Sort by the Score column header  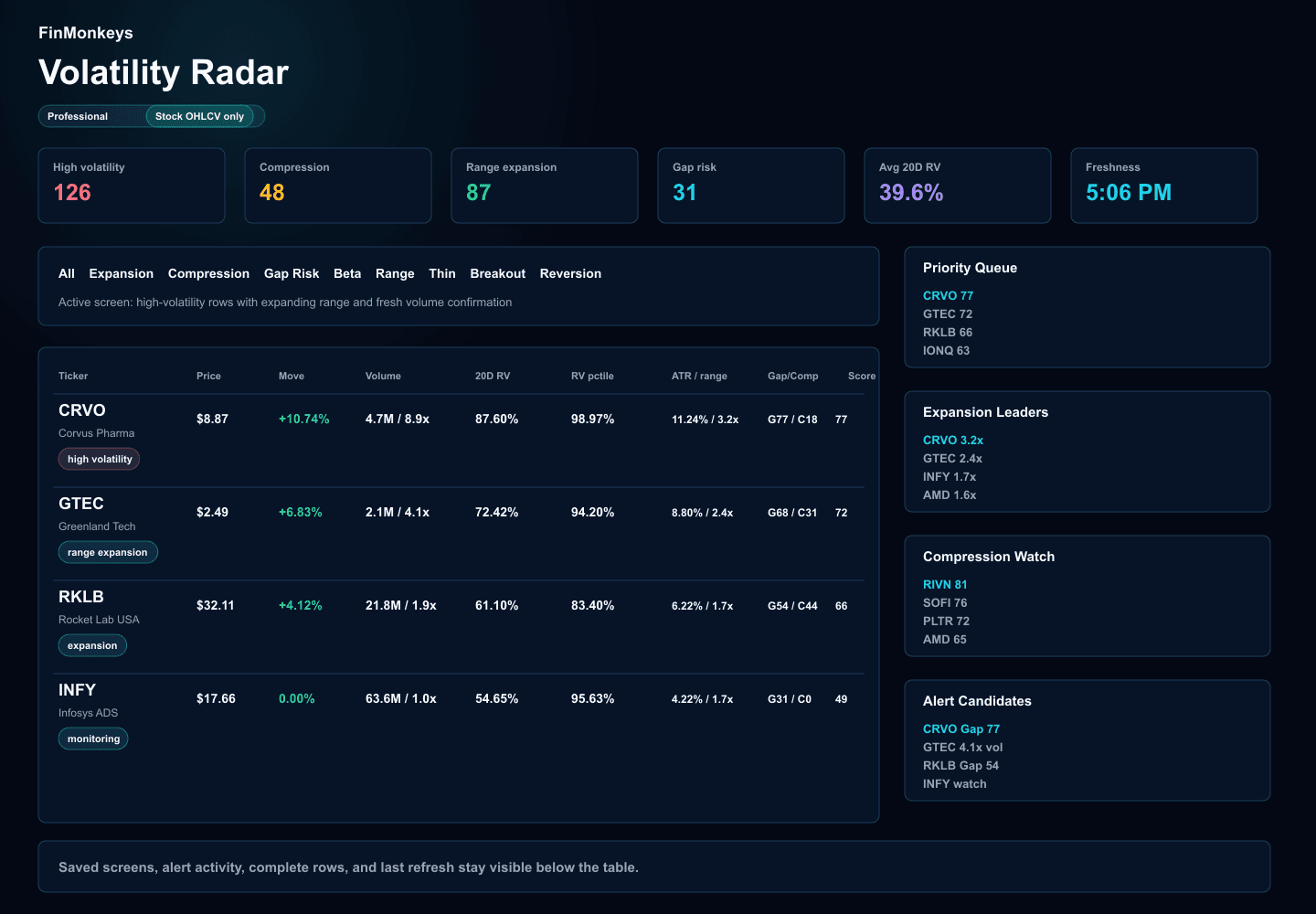click(862, 376)
